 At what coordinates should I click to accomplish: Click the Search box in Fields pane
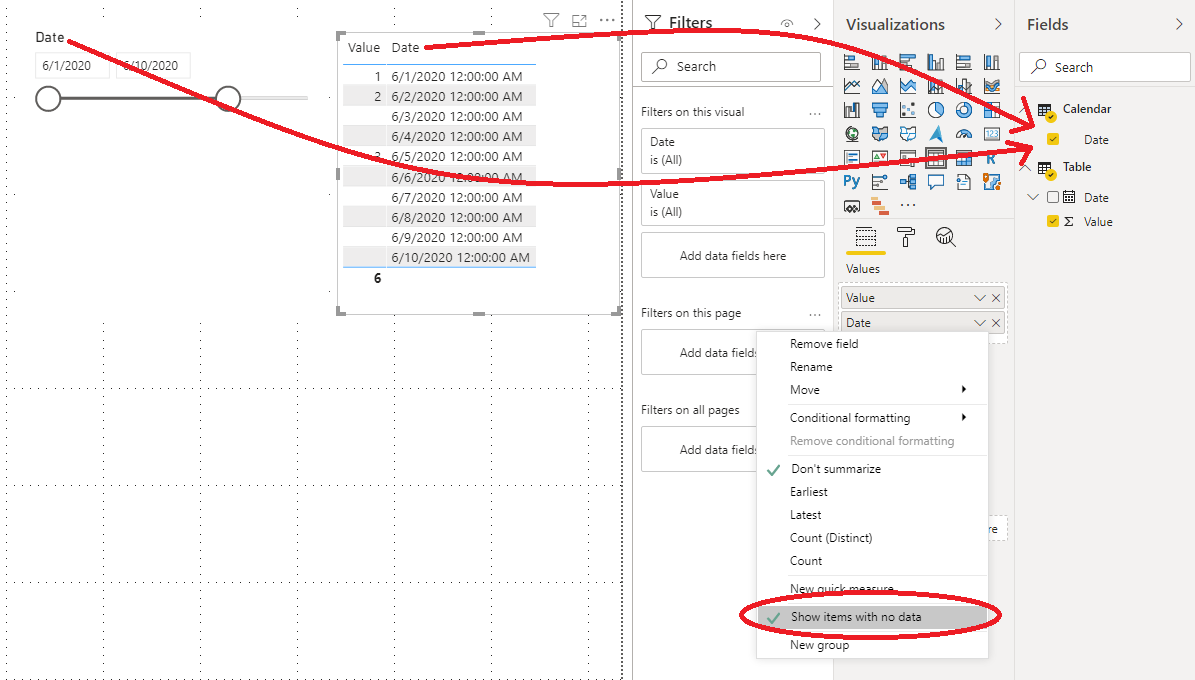click(x=1104, y=67)
